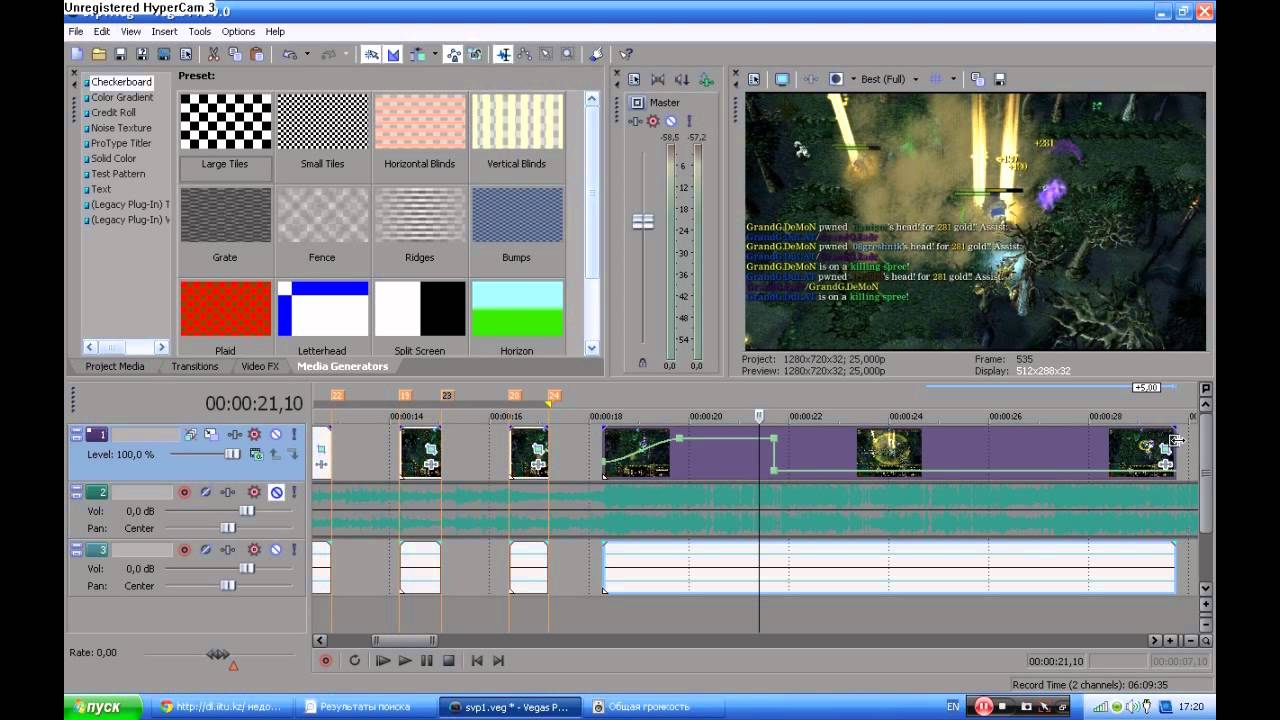Preview on external monitor icon
This screenshot has width=1280, height=720.
(782, 79)
